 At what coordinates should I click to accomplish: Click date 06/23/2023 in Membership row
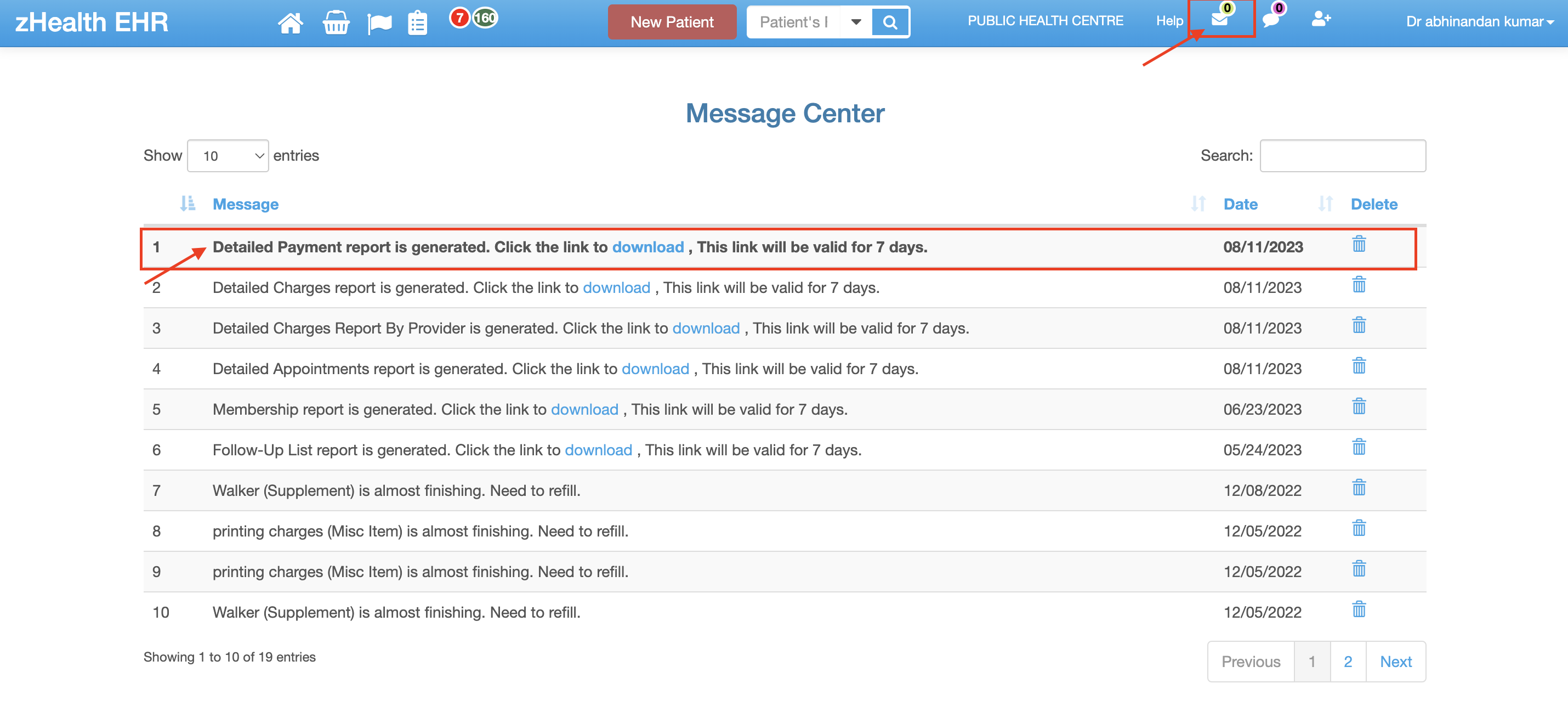pyautogui.click(x=1263, y=409)
